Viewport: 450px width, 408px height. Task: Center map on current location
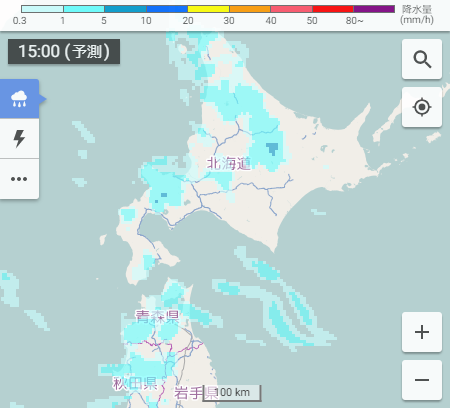(422, 107)
